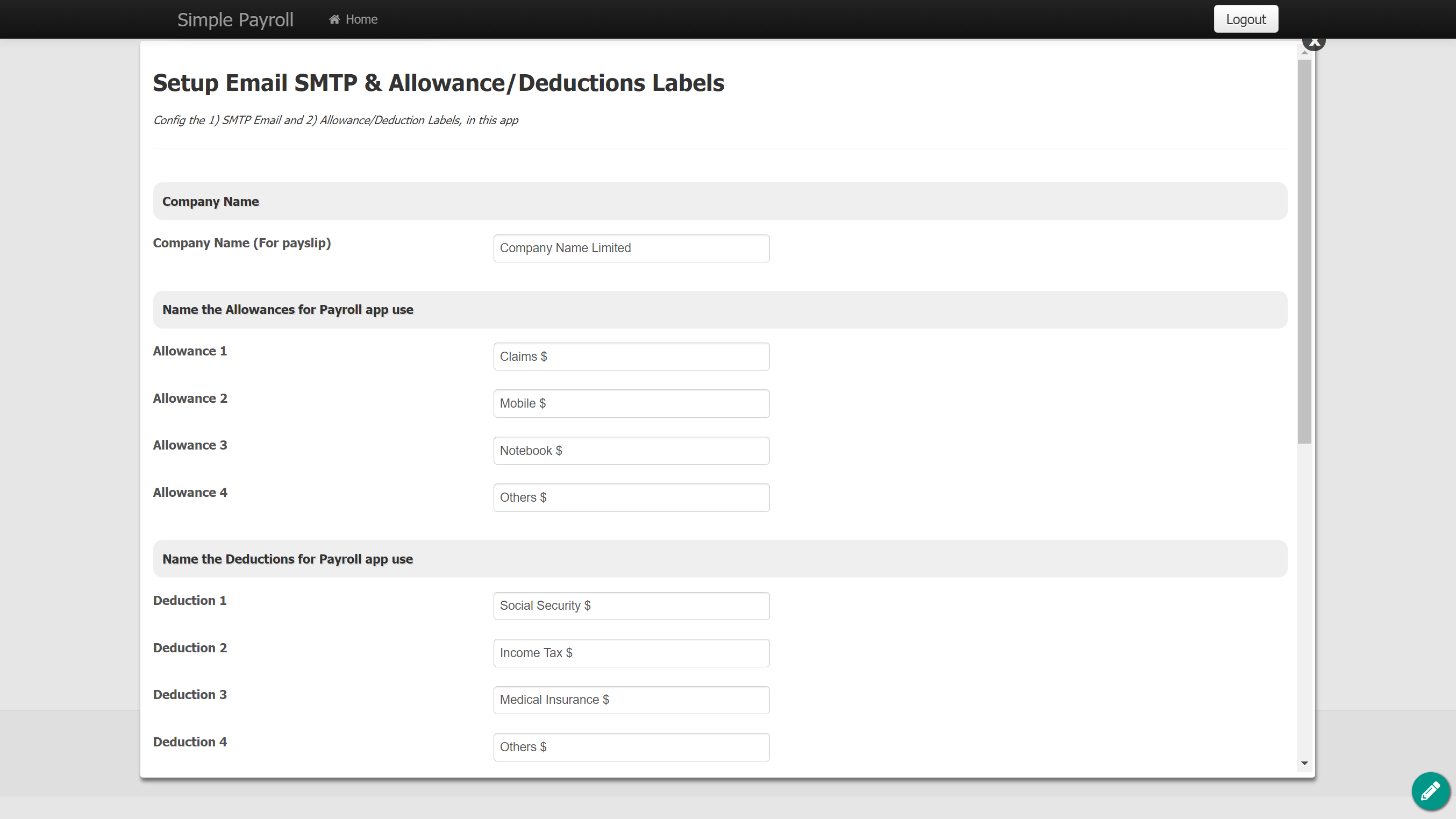
Task: Open the Home menu link
Action: coord(354,19)
